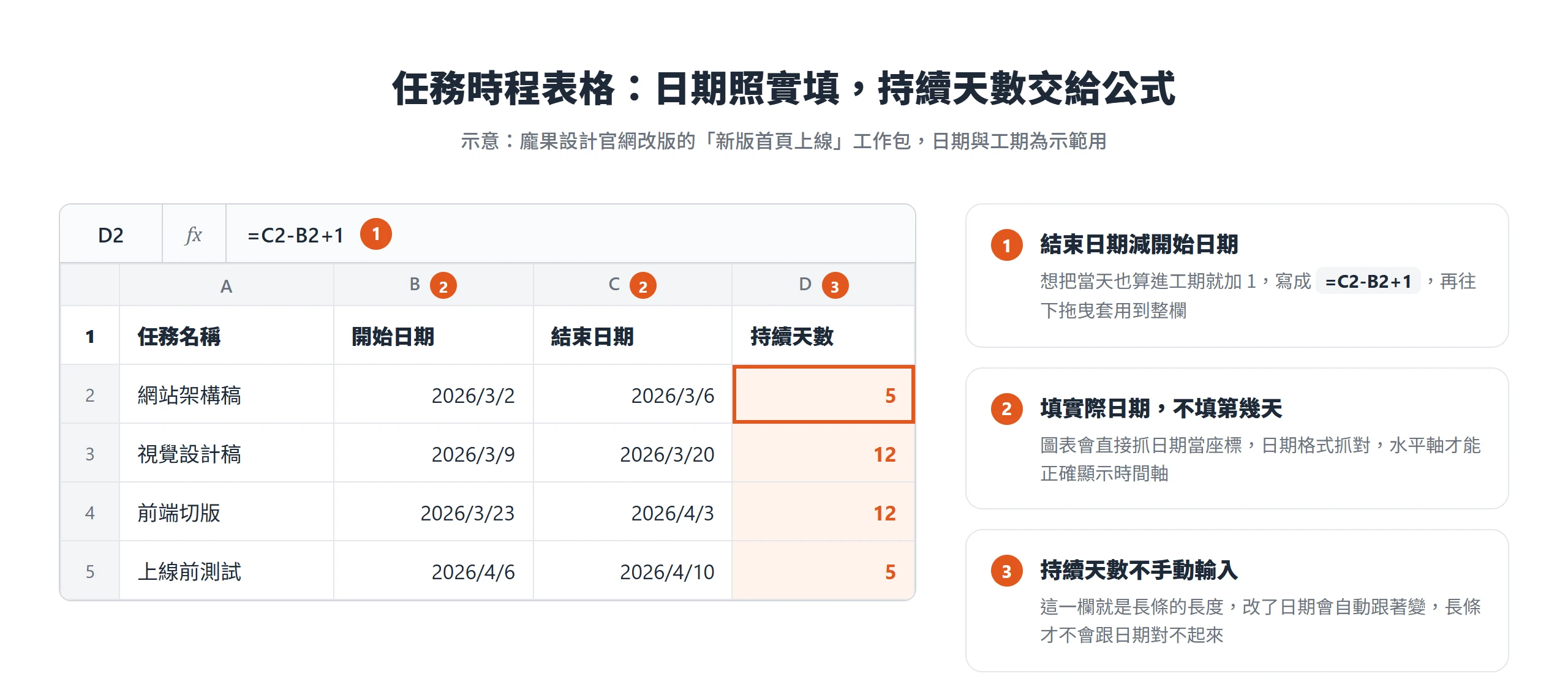The height and width of the screenshot is (687, 1568).
Task: Click end date 2026/4/3 cell
Action: tap(633, 512)
